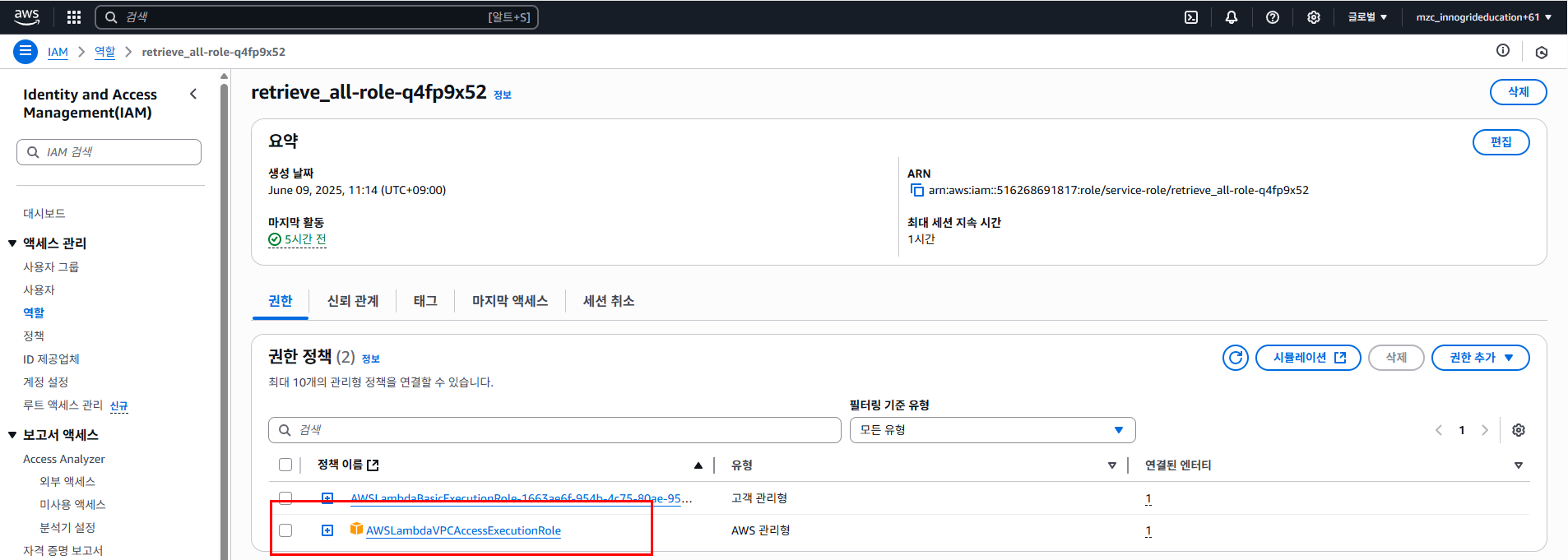This screenshot has height=560, width=1568.
Task: Open Access Analyzer in sidebar
Action: point(64,459)
